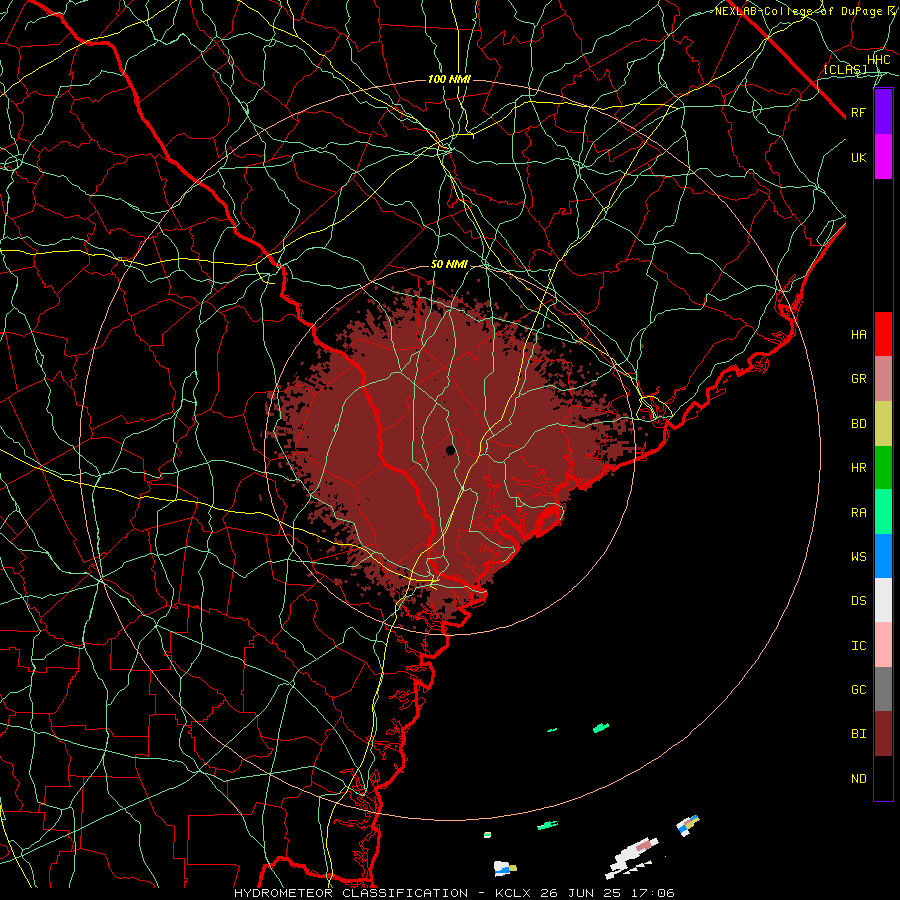Click the KCLX radar site identifier
Image resolution: width=900 pixels, height=900 pixels.
point(513,893)
